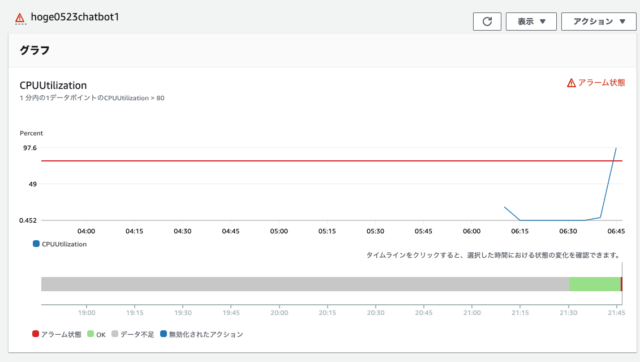
Task: Expand the アクション dropdown menu
Action: pyautogui.click(x=598, y=22)
